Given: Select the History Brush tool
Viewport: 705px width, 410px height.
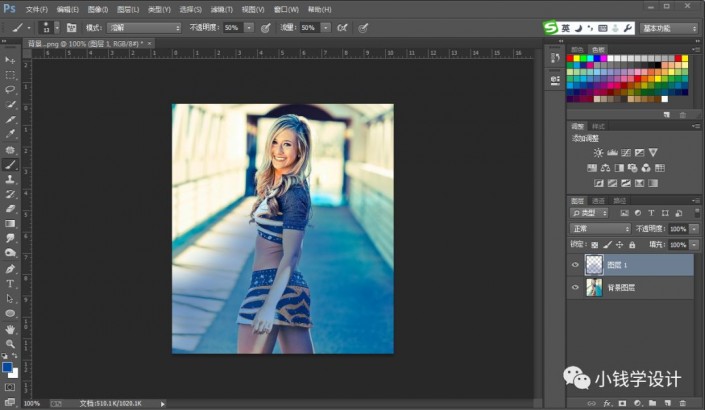Looking at the screenshot, I should coord(10,194).
